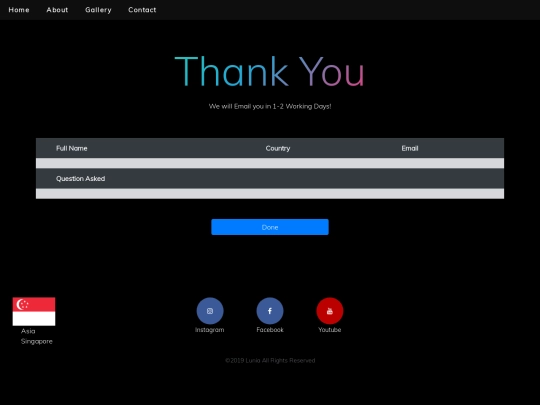Click the 2019 Lunia copyright text
Image resolution: width=540 pixels, height=405 pixels.
(x=270, y=361)
